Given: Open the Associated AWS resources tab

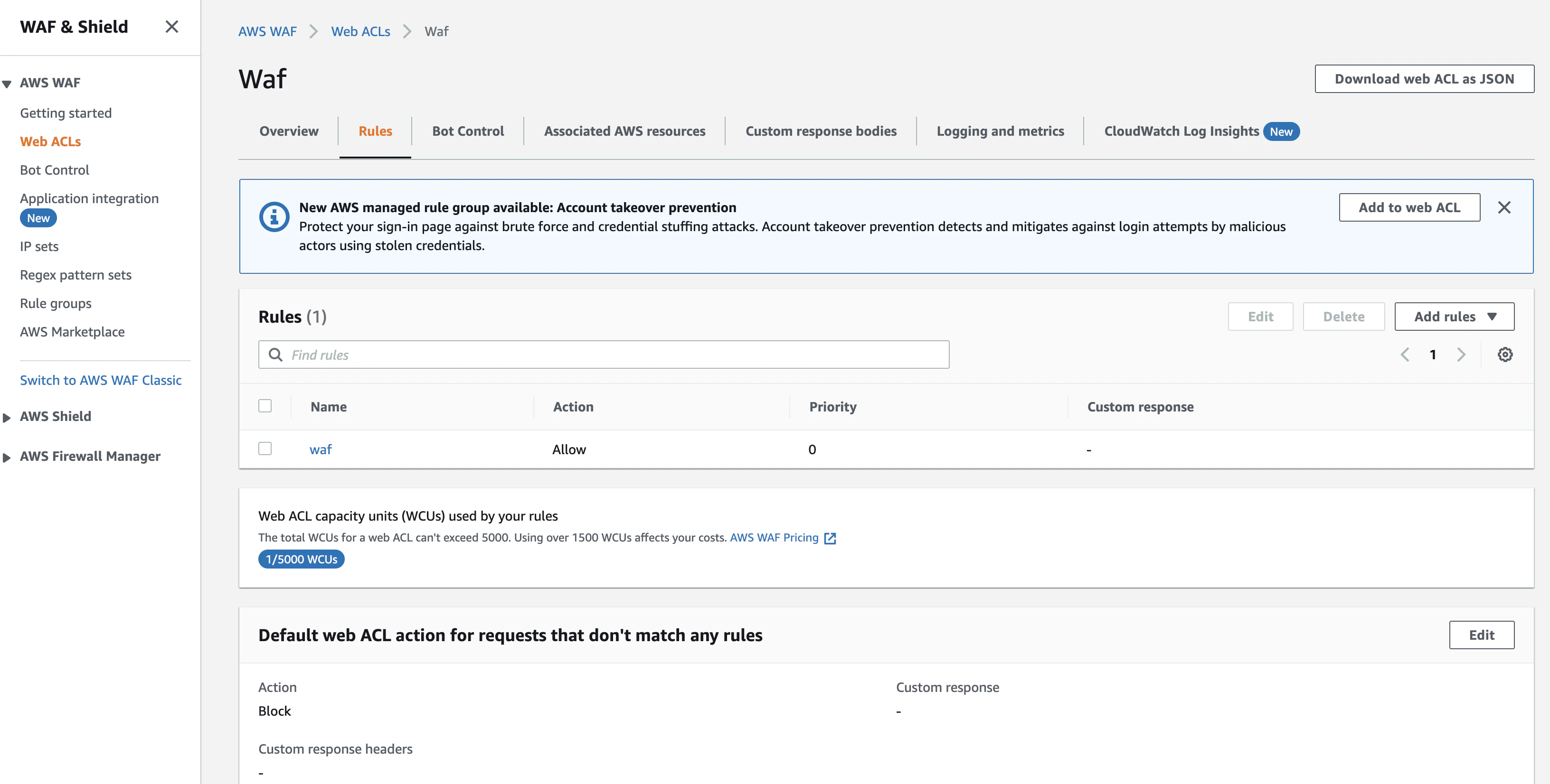Looking at the screenshot, I should 624,131.
